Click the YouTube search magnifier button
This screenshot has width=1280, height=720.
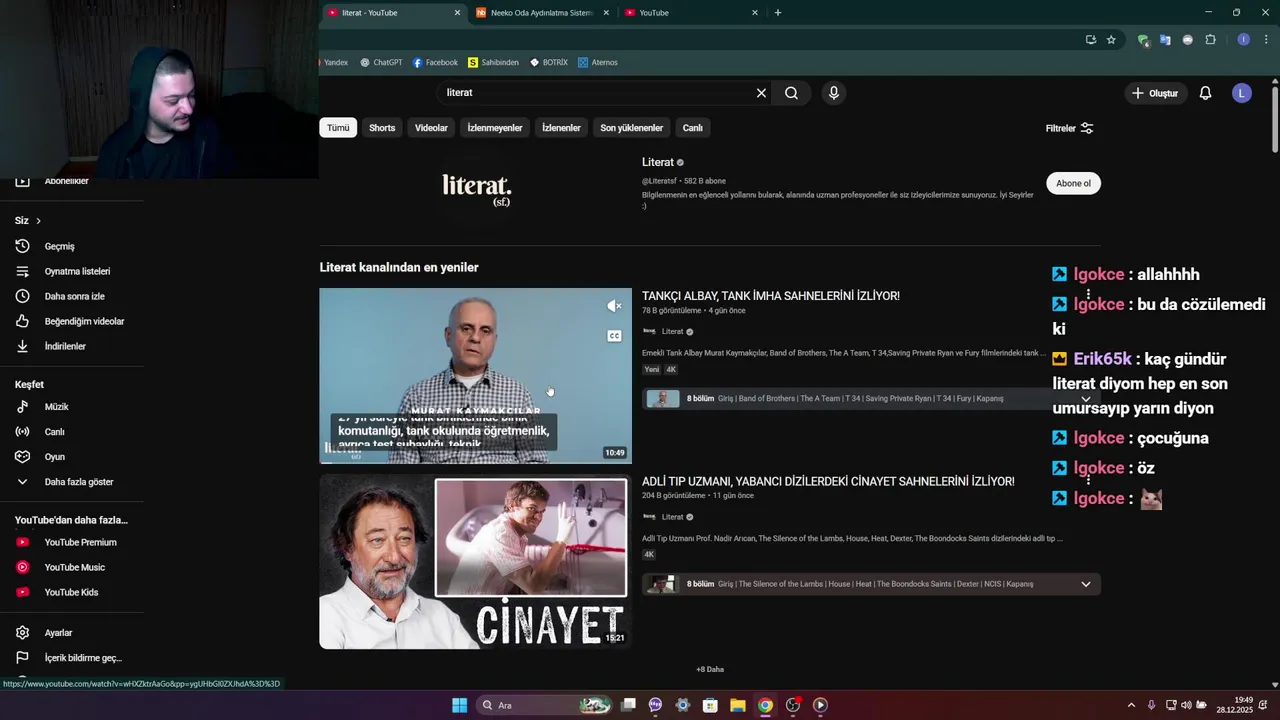(791, 93)
